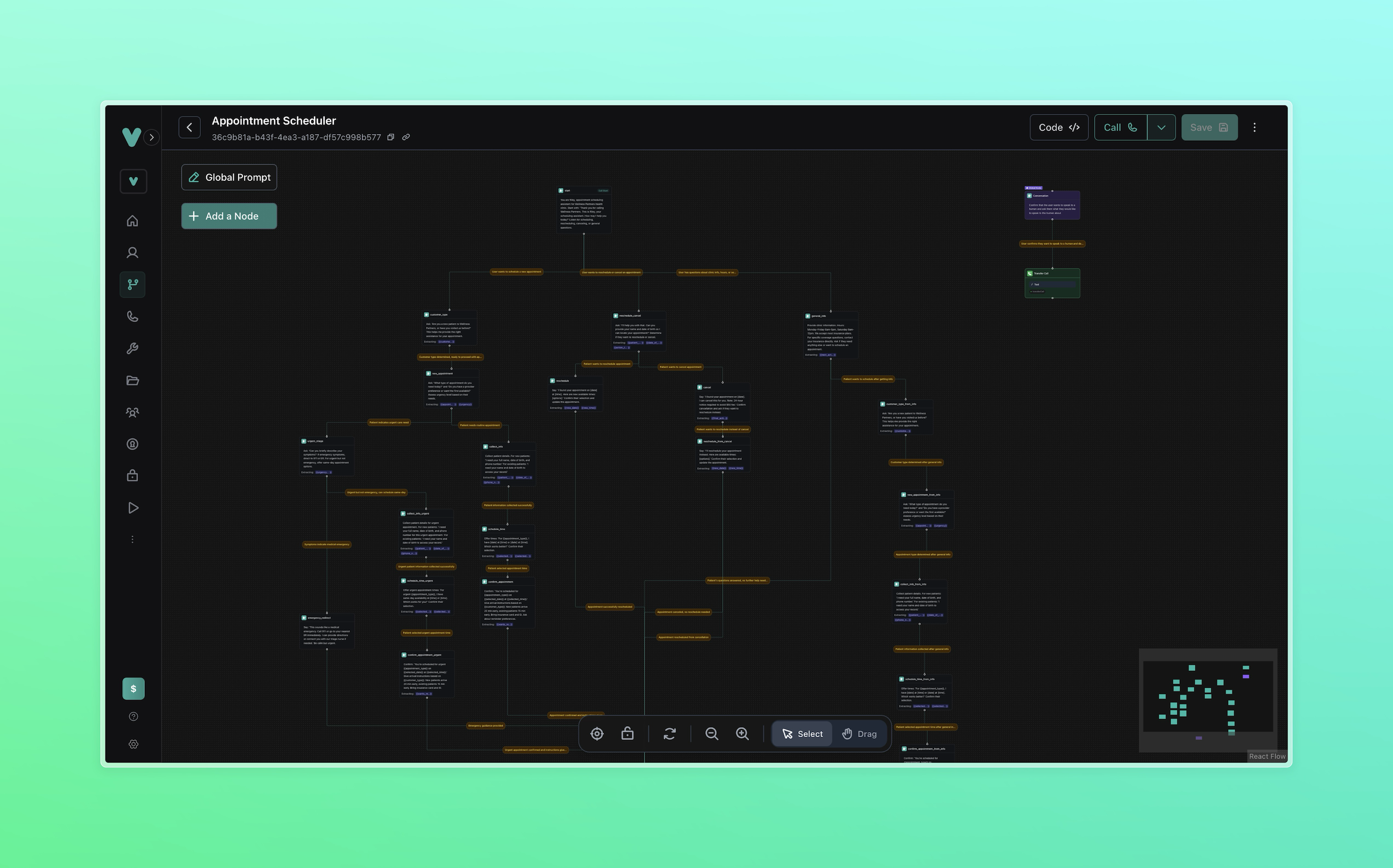Click the Global Prompt button
Image resolution: width=1393 pixels, height=868 pixels.
228,177
